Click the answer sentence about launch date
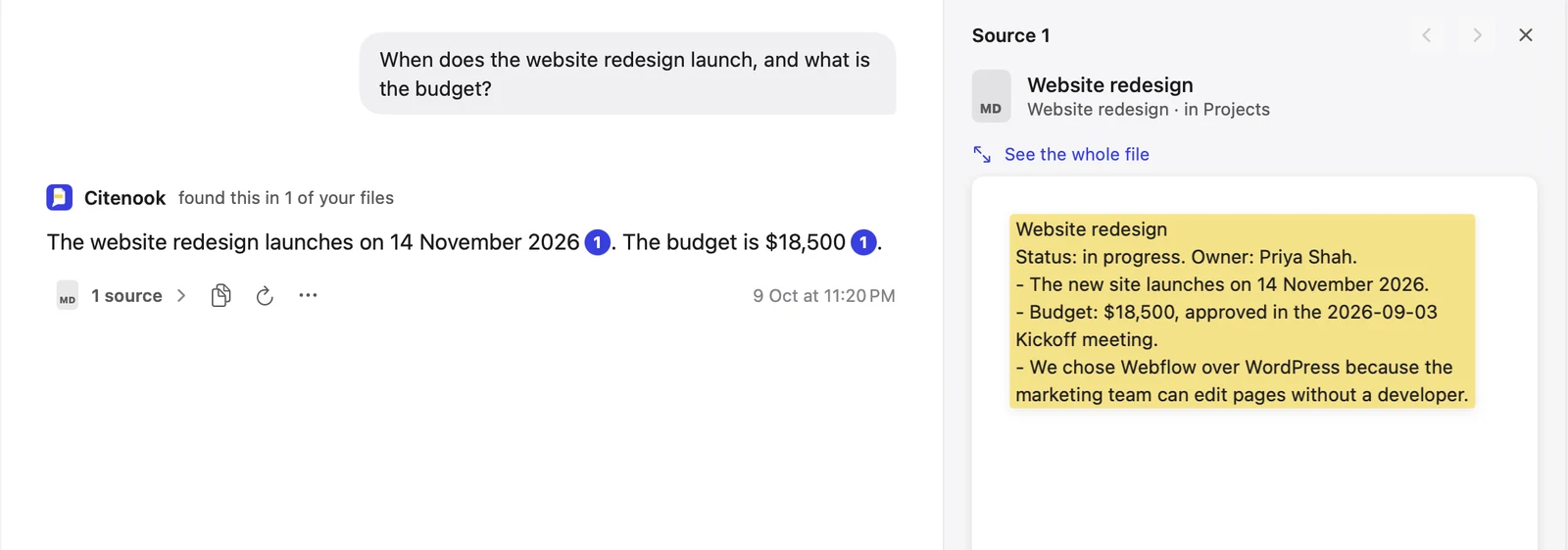 (314, 242)
